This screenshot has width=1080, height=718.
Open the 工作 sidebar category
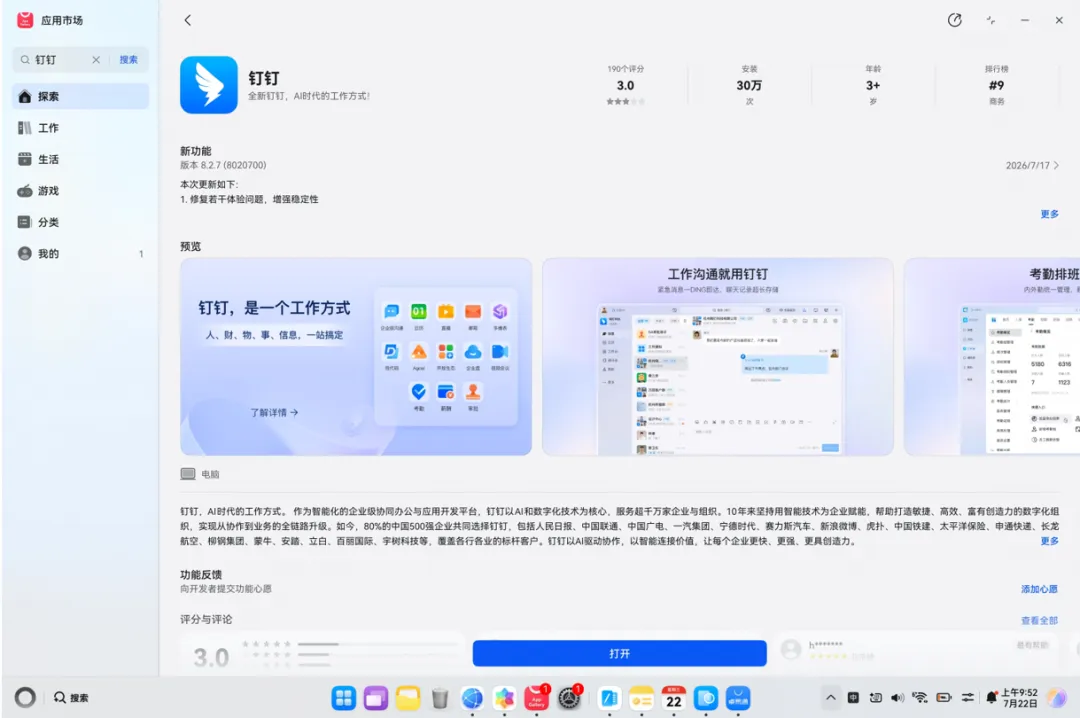pos(80,128)
